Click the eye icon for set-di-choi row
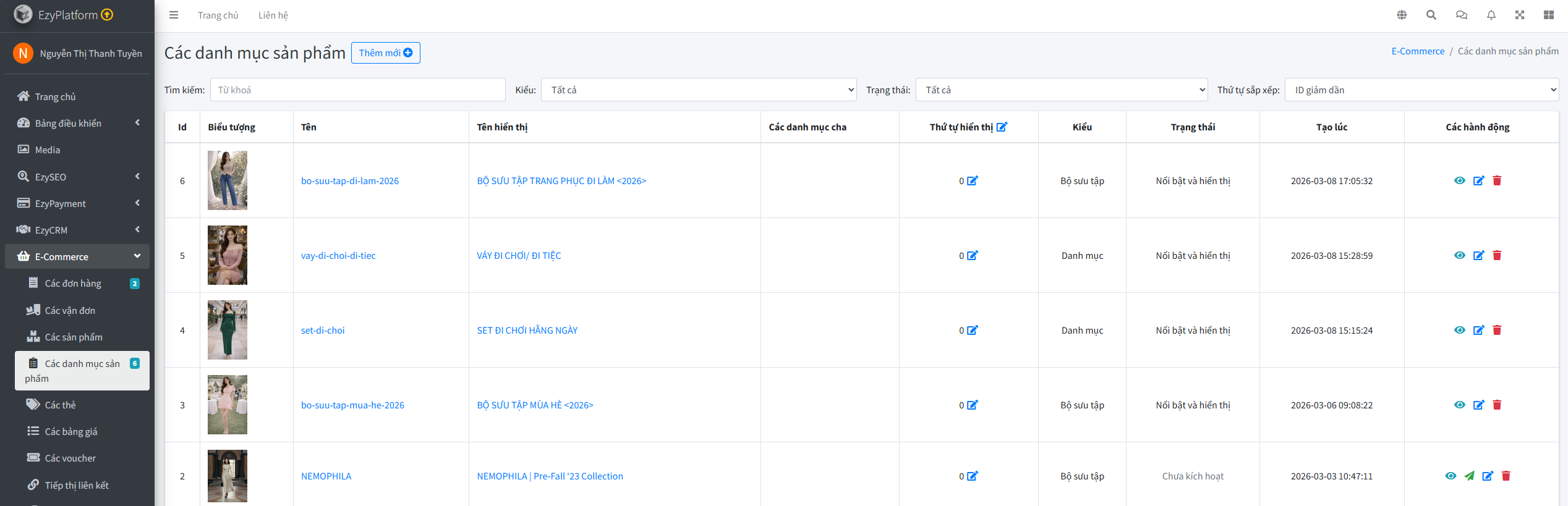The height and width of the screenshot is (506, 1568). (x=1459, y=330)
